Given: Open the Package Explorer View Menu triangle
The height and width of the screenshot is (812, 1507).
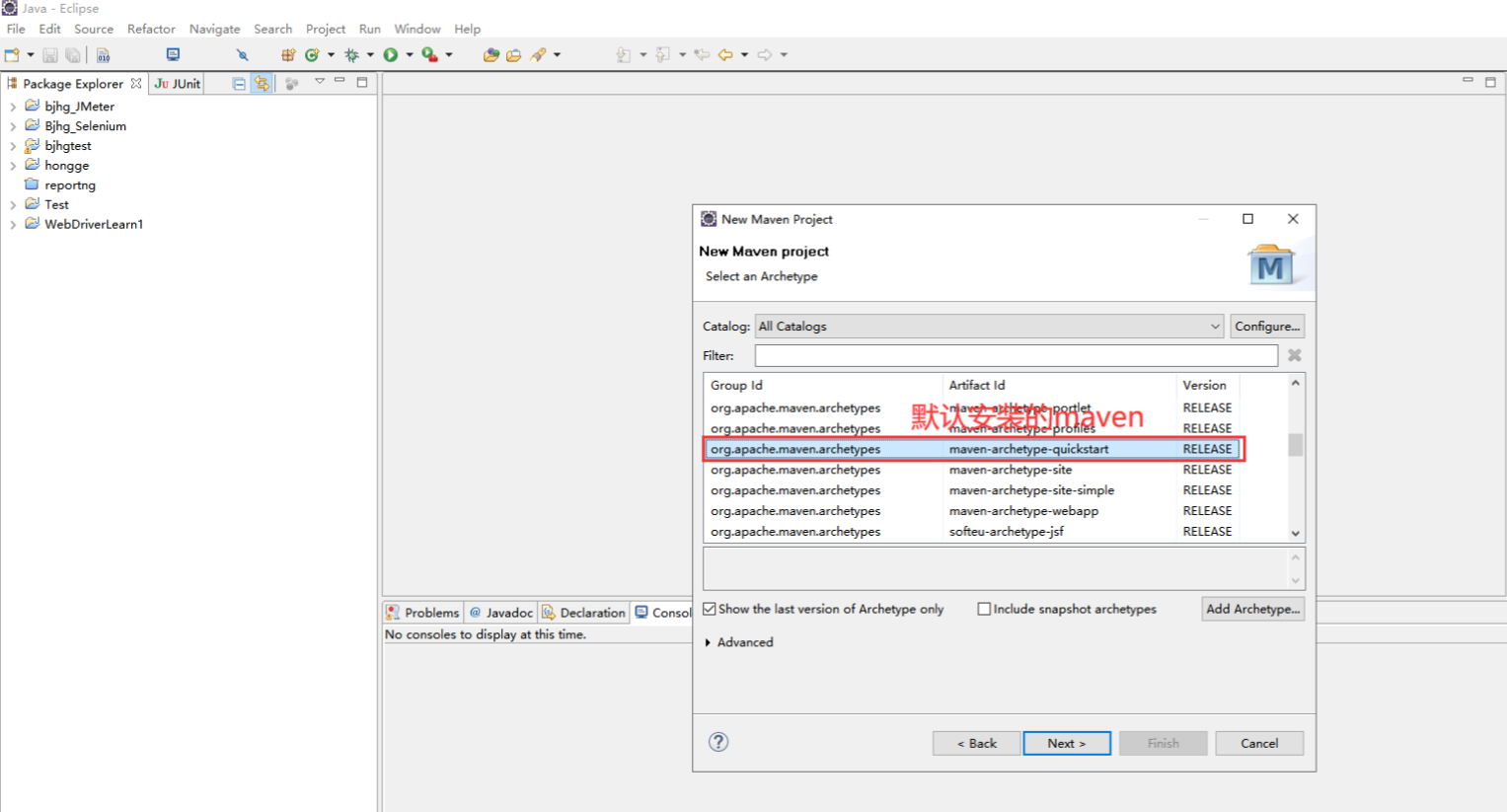Looking at the screenshot, I should pyautogui.click(x=320, y=82).
